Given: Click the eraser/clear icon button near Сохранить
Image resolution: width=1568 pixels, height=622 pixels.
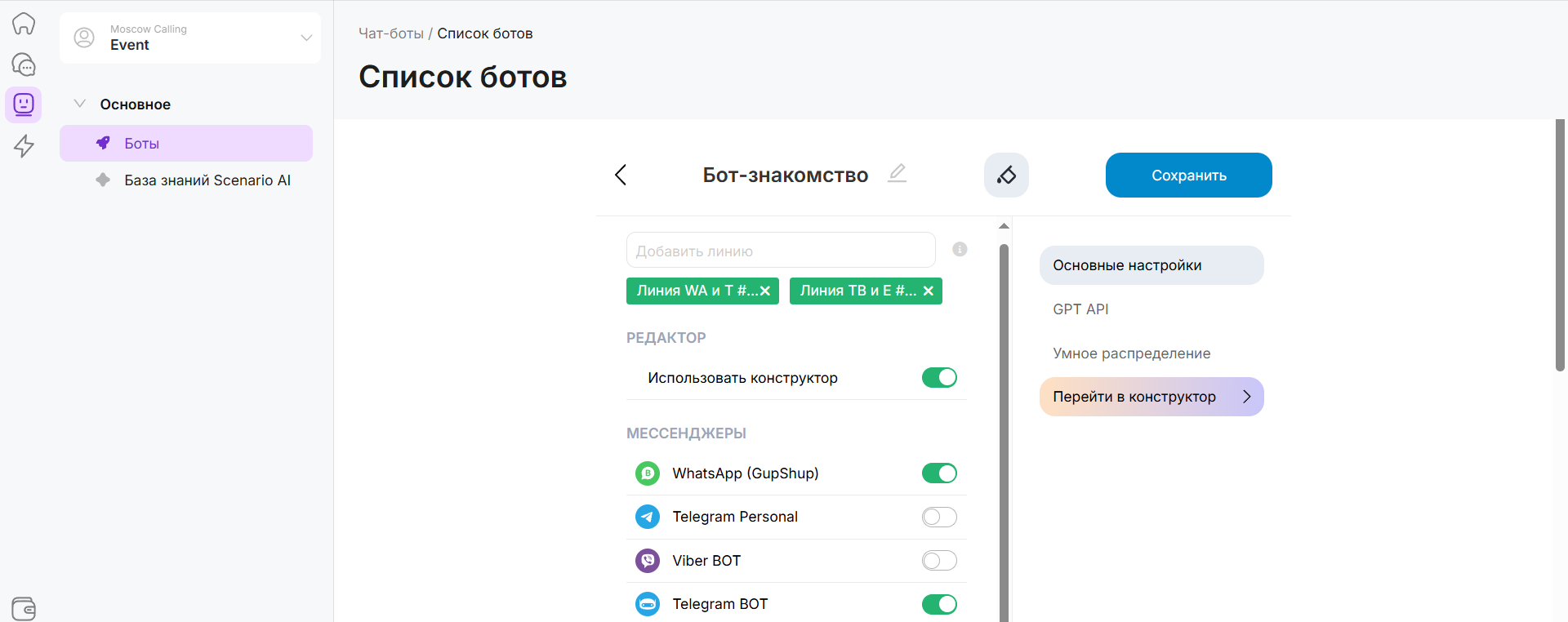Looking at the screenshot, I should pyautogui.click(x=1006, y=175).
